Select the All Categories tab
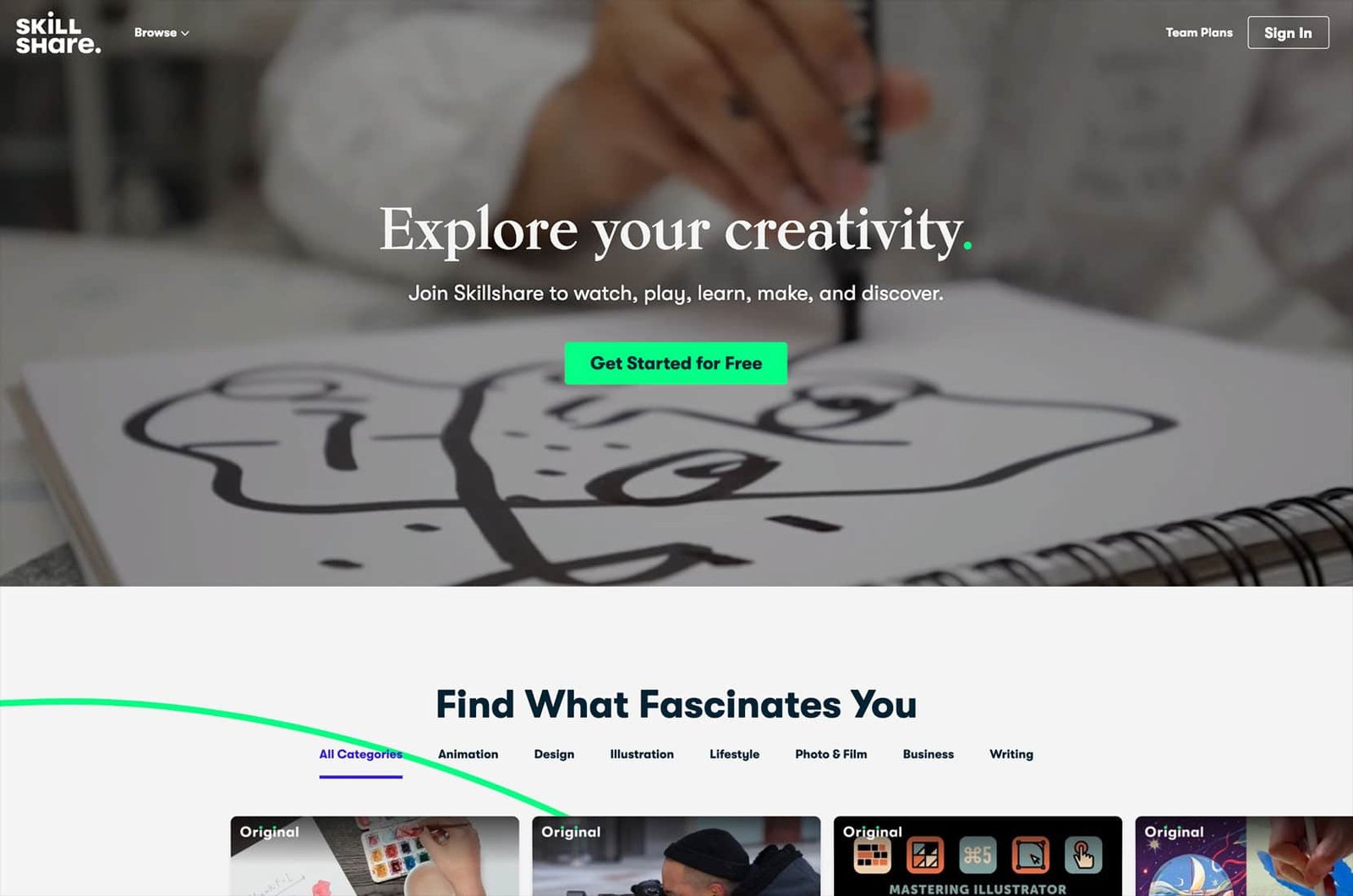Image resolution: width=1353 pixels, height=896 pixels. 361,754
